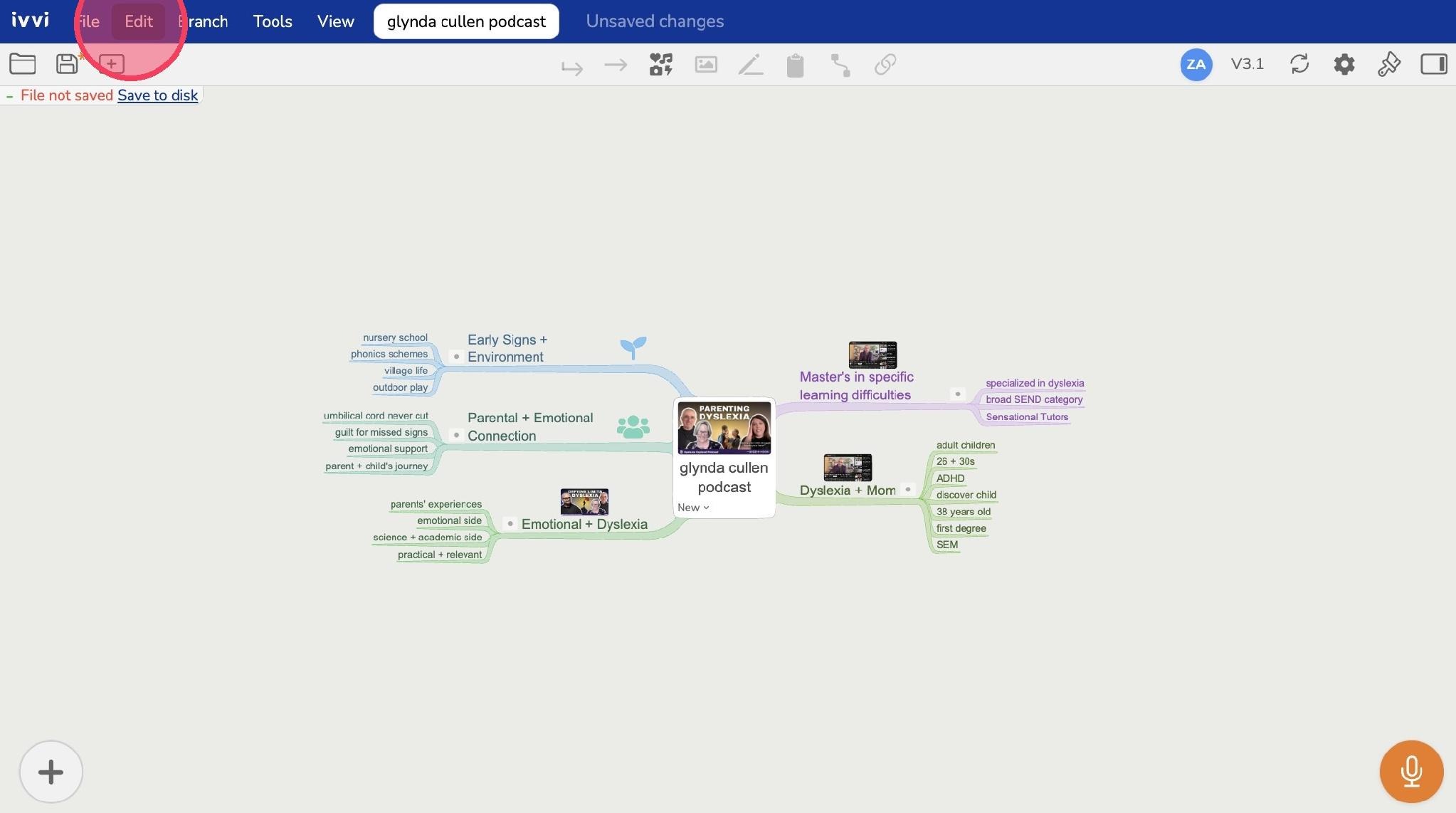Click the plus add button
1456x813 pixels.
(x=51, y=772)
